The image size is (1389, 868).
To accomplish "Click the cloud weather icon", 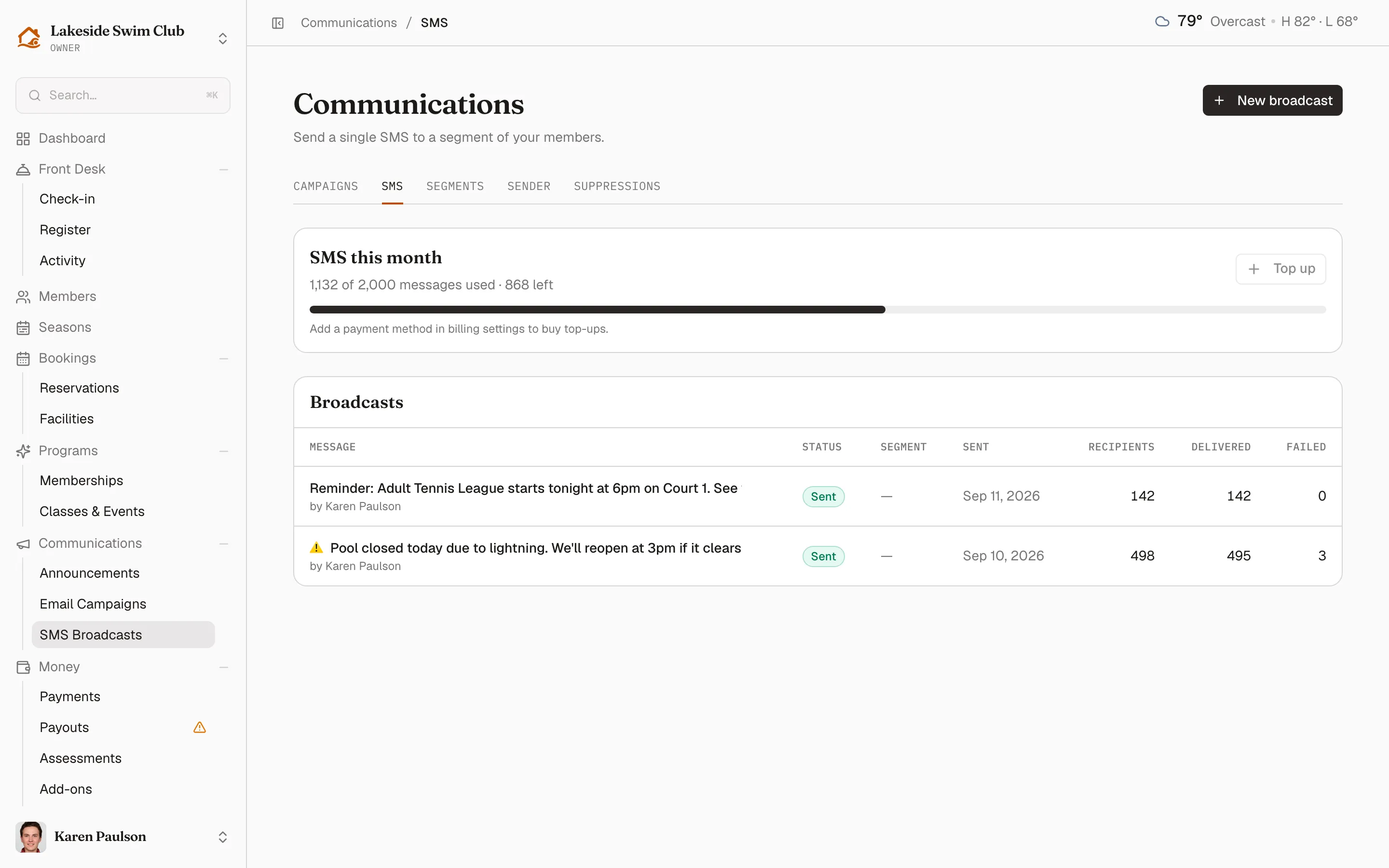I will click(x=1162, y=22).
